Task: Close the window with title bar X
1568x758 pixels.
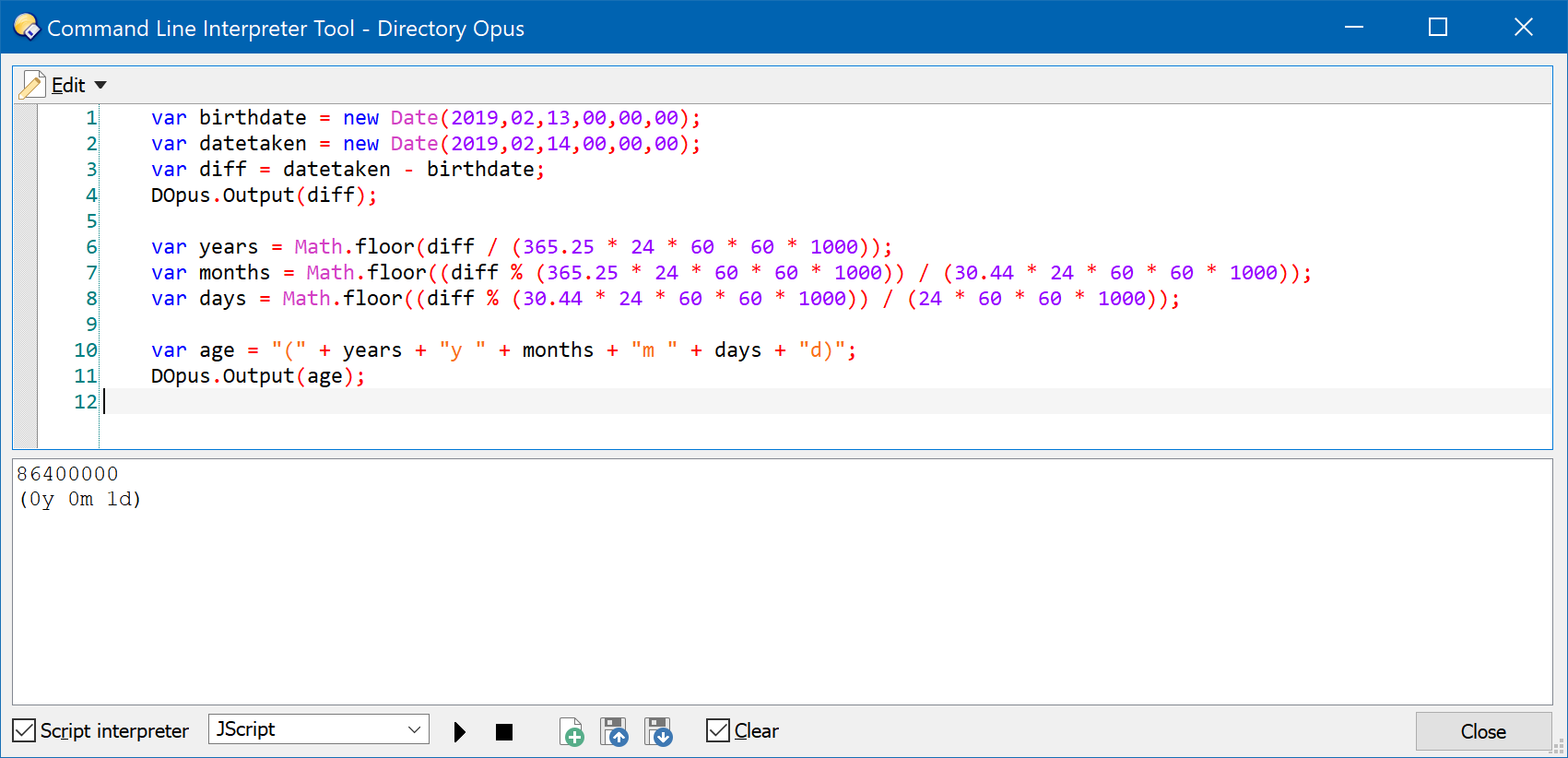Action: (x=1524, y=28)
